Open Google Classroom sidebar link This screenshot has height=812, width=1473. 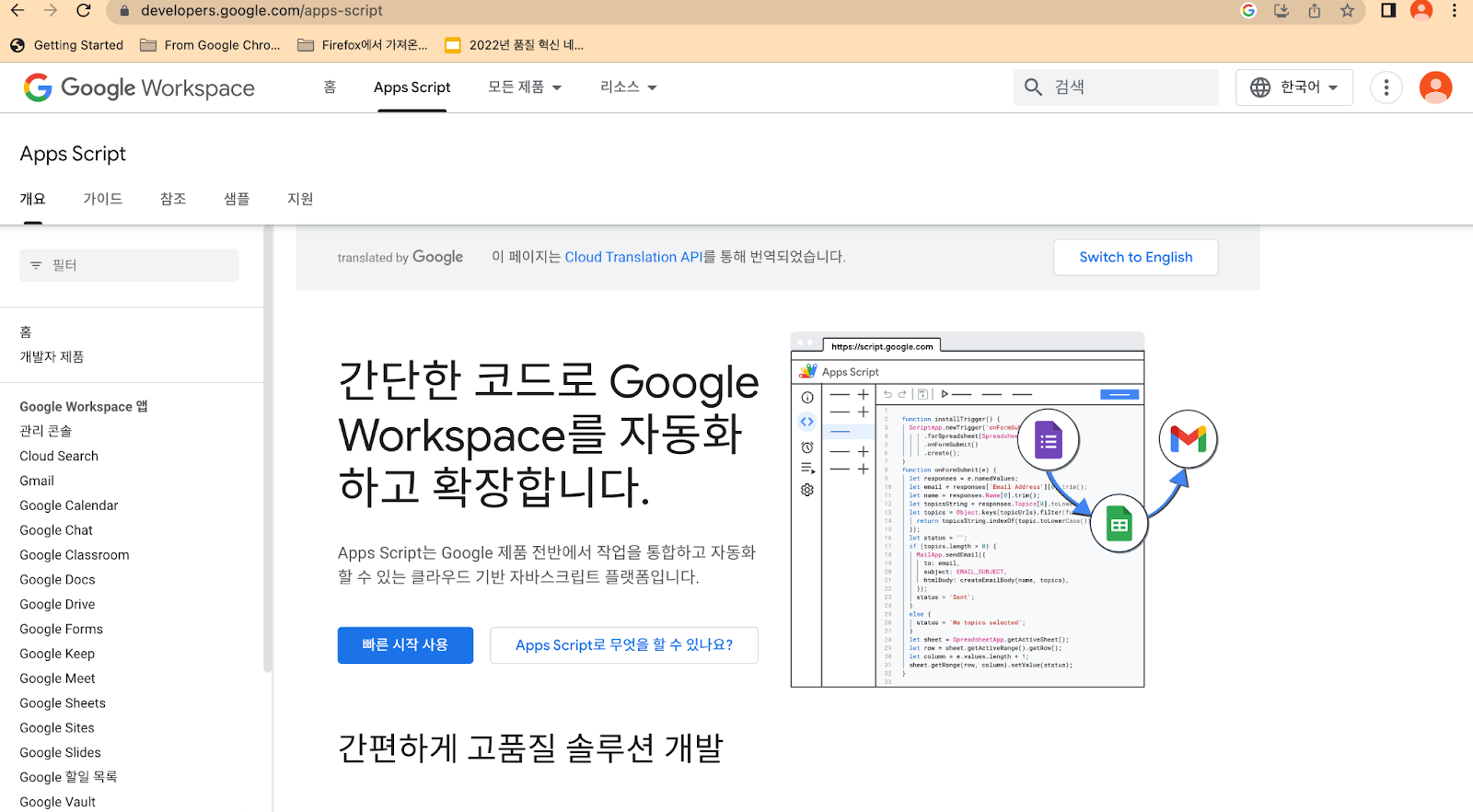click(x=75, y=555)
